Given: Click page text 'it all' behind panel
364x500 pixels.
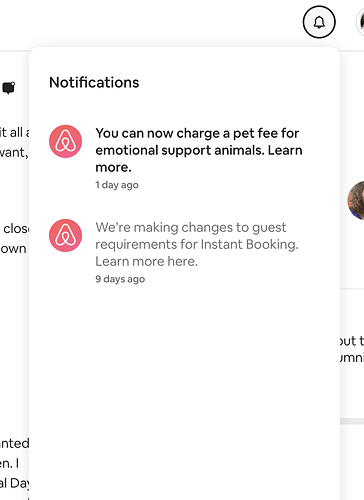Looking at the screenshot, I should pos(14,132).
